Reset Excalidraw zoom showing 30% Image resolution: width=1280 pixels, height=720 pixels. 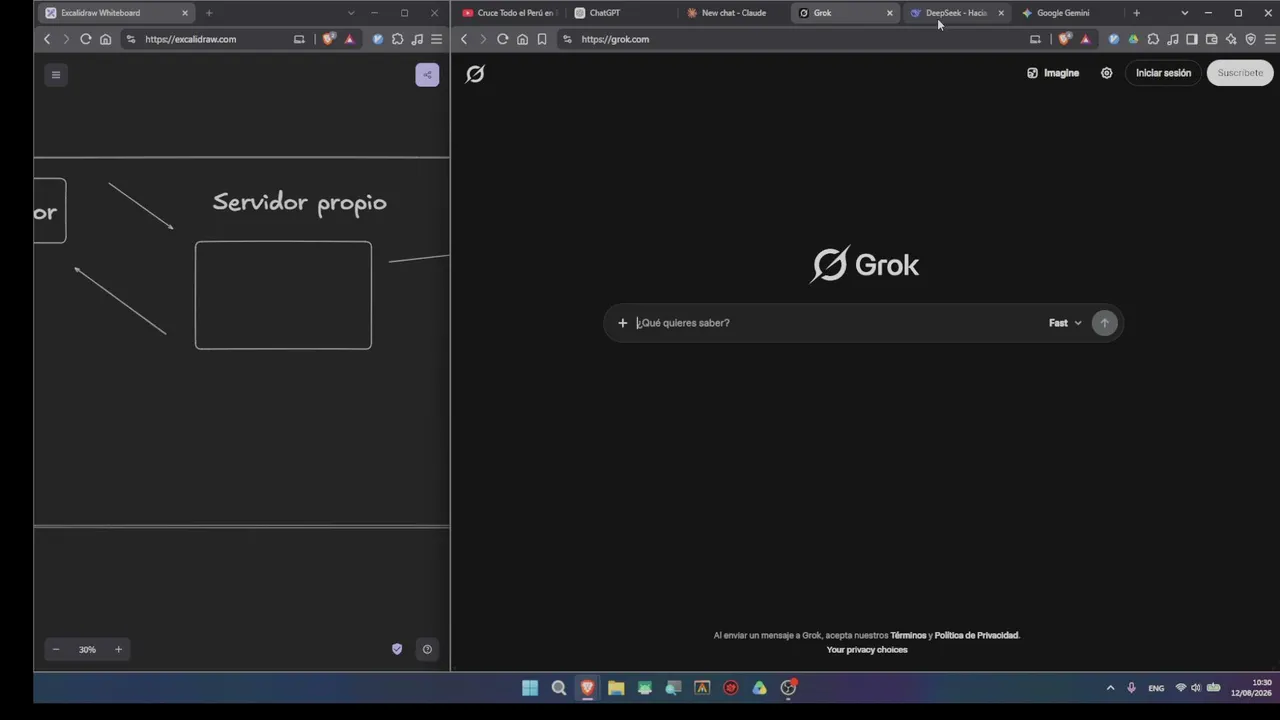(87, 650)
